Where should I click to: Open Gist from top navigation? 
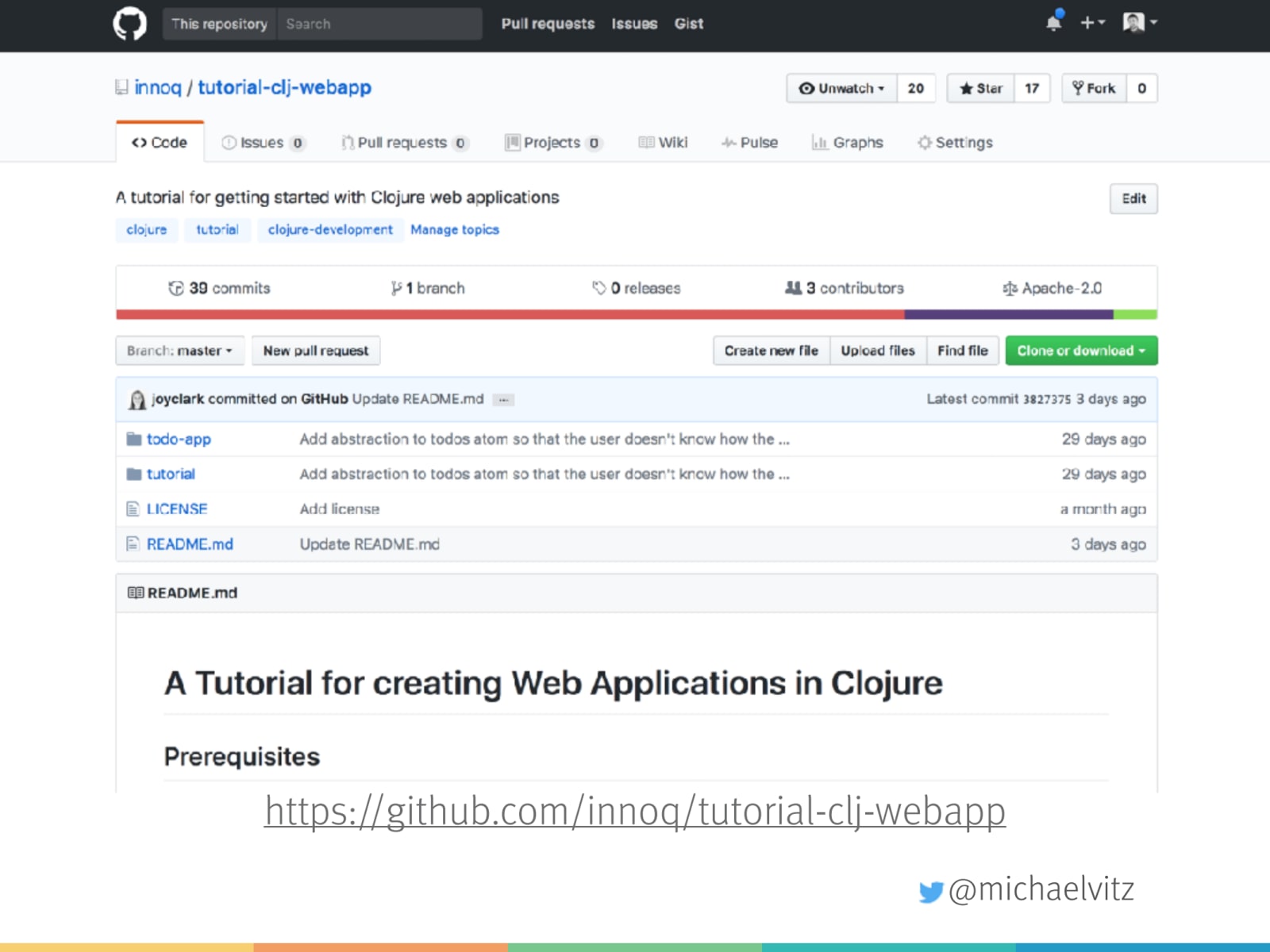tap(689, 24)
